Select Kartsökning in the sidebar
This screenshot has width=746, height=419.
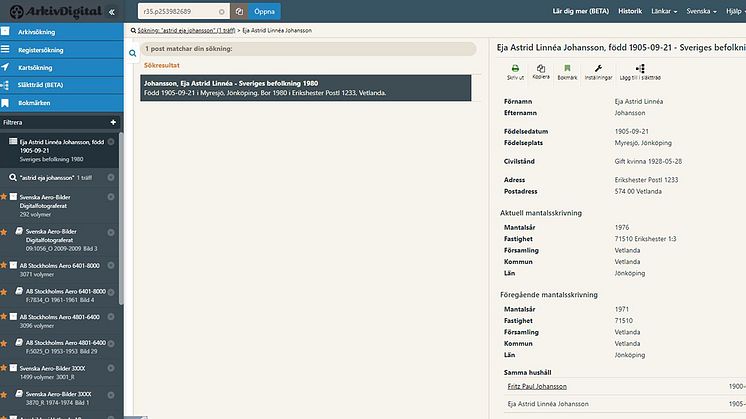click(62, 67)
